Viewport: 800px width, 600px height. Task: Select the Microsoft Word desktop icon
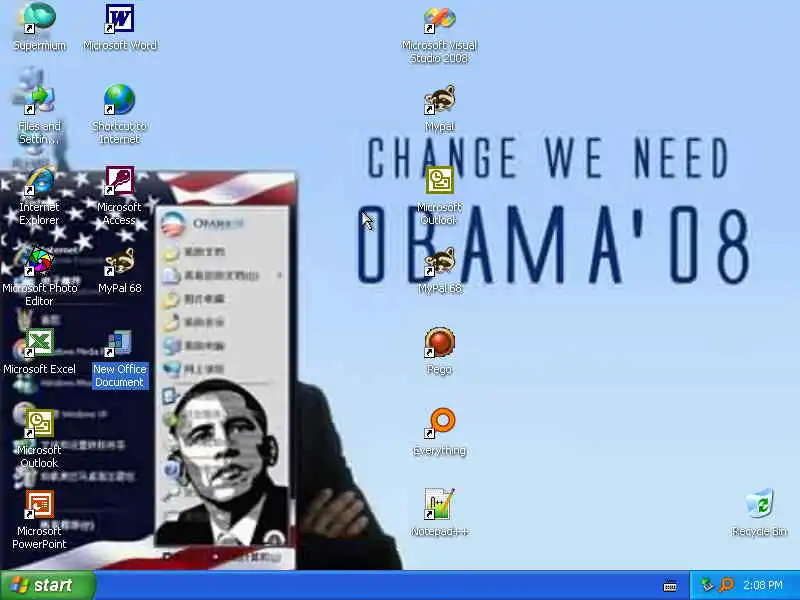[x=119, y=18]
